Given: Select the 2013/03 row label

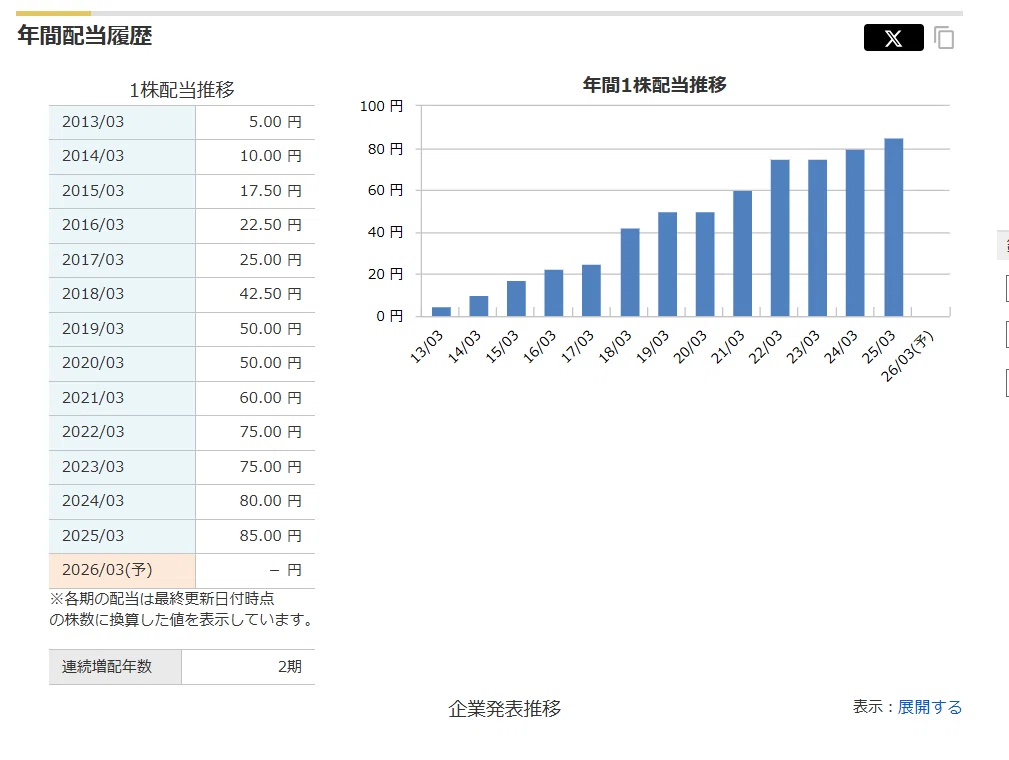Looking at the screenshot, I should pyautogui.click(x=122, y=122).
